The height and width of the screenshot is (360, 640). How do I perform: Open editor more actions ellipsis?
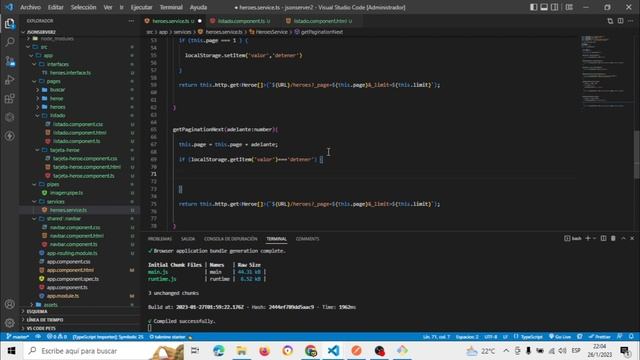click(631, 21)
